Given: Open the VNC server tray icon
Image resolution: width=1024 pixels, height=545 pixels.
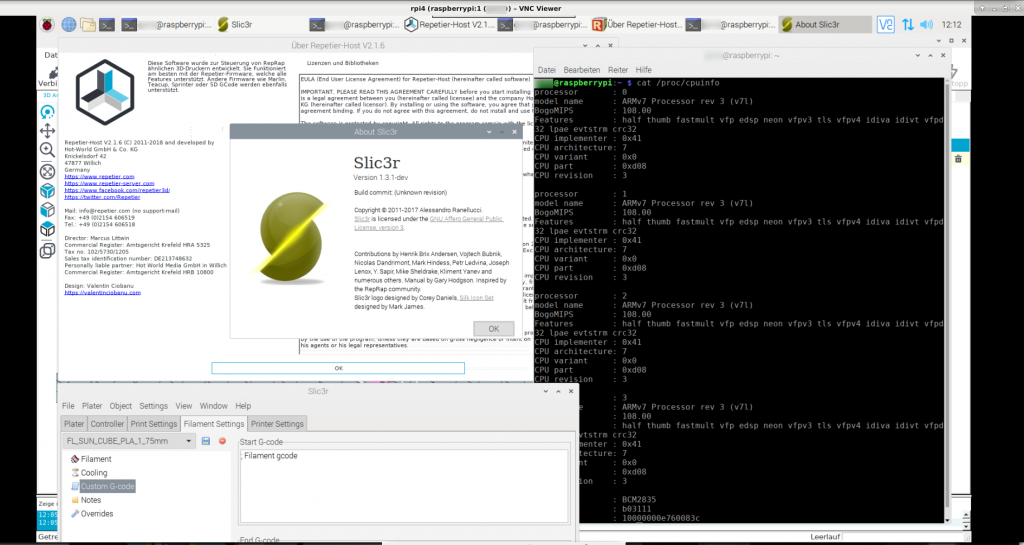Looking at the screenshot, I should click(x=886, y=25).
